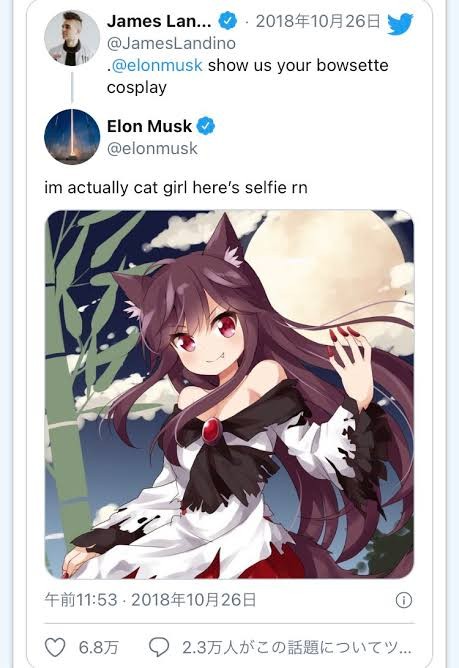This screenshot has width=459, height=668.
Task: Open the tweet info circle icon
Action: (404, 600)
